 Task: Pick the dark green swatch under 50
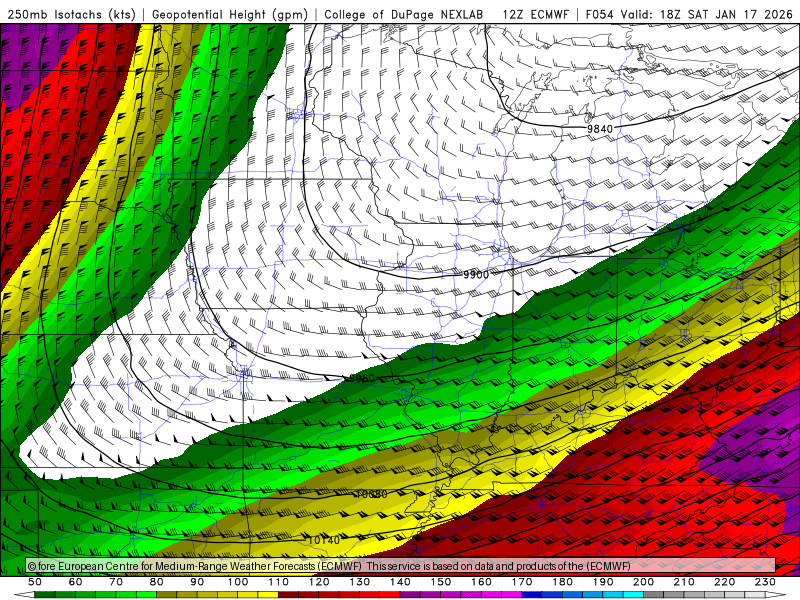45,595
